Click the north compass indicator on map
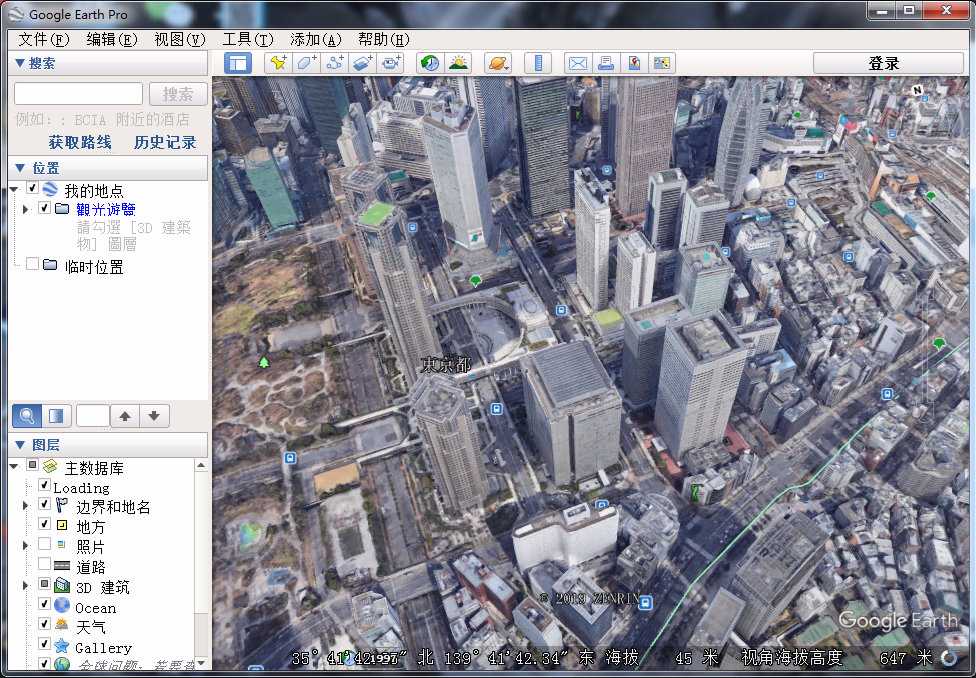Screen dimensions: 976x678 click(x=917, y=90)
